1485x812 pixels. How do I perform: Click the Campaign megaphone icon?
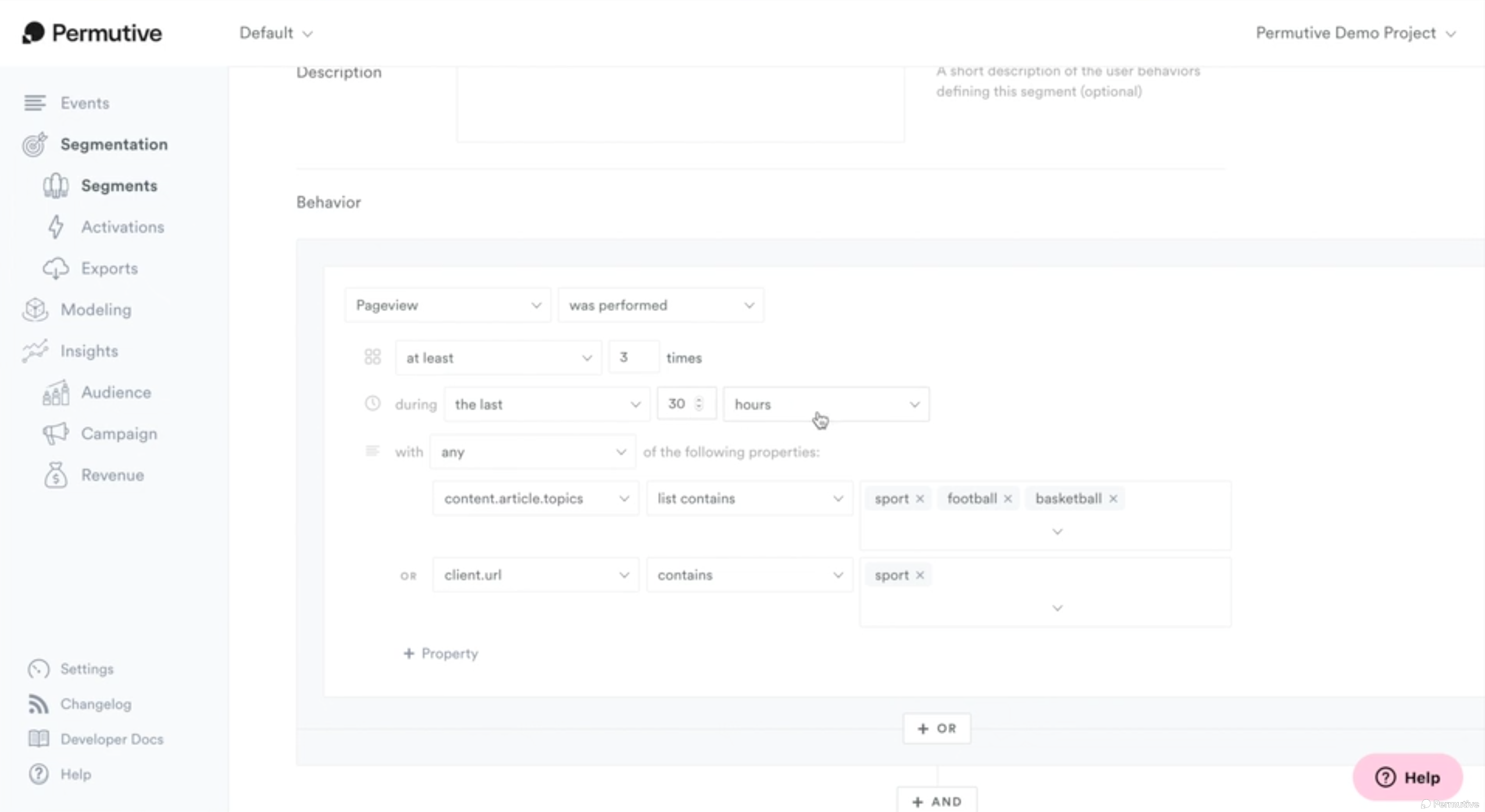coord(56,434)
